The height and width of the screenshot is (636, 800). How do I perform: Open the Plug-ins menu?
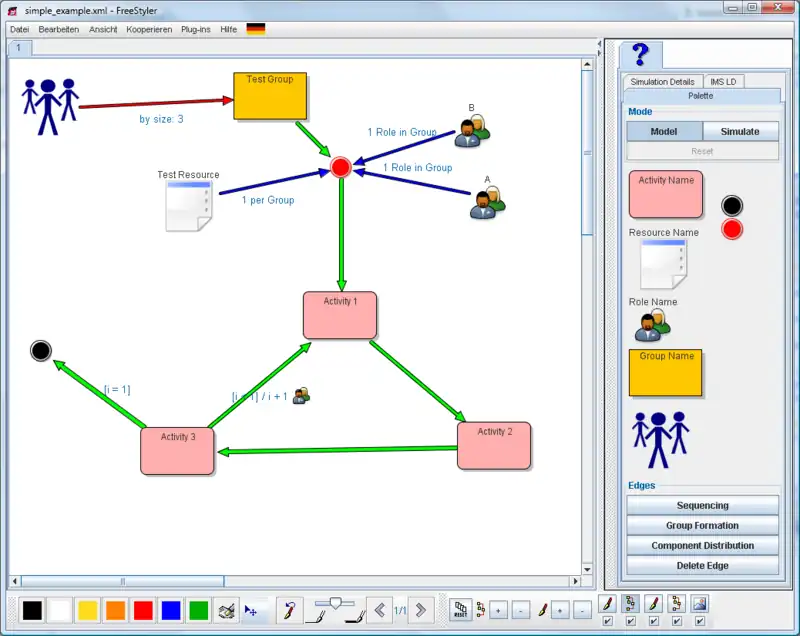196,29
